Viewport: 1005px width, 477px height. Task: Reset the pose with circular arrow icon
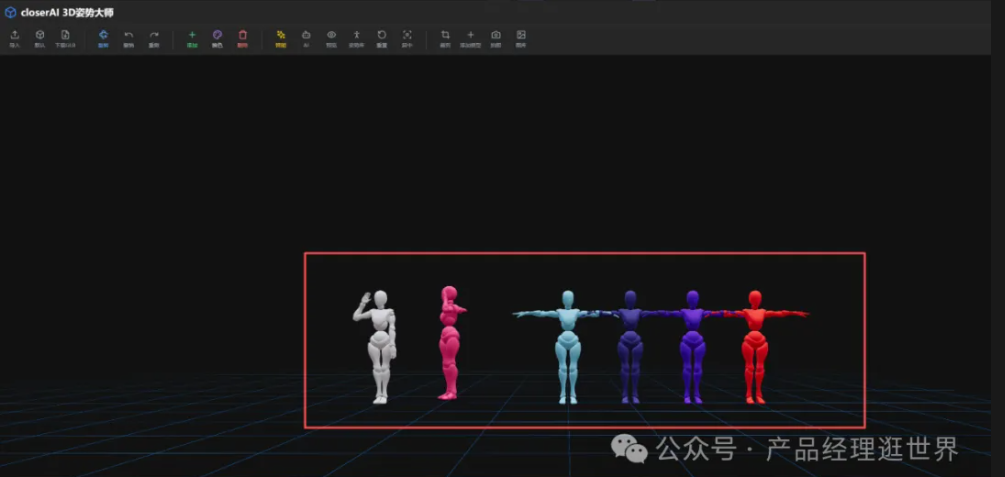(x=382, y=35)
